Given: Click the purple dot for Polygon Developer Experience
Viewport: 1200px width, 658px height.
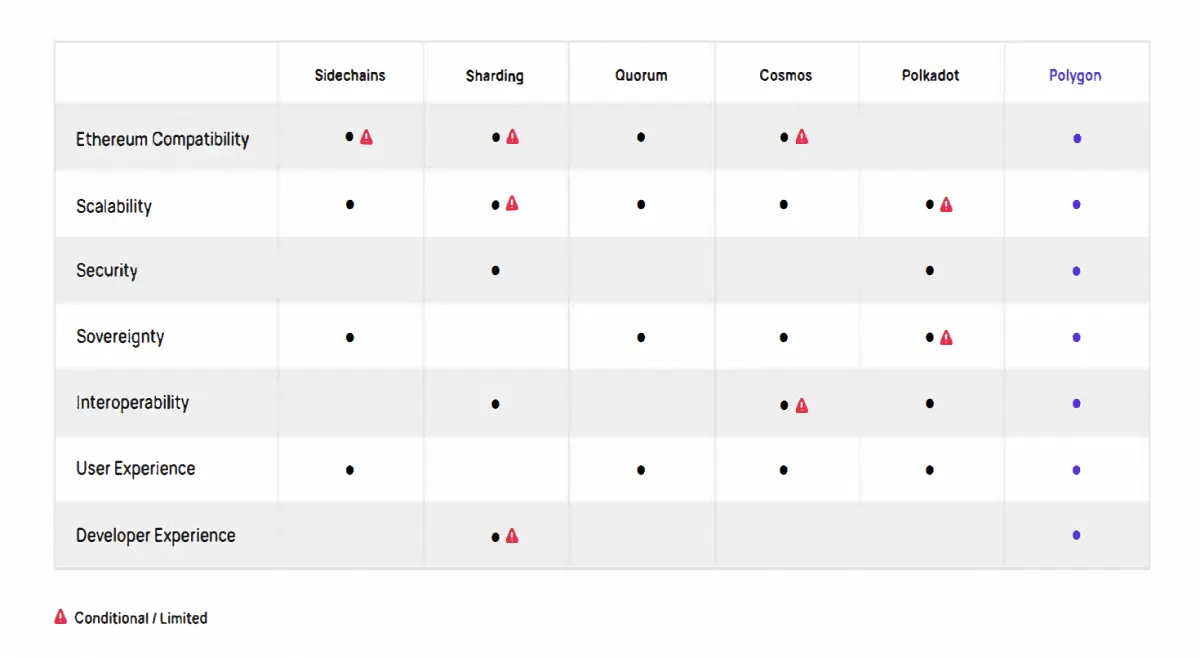Looking at the screenshot, I should (1076, 535).
